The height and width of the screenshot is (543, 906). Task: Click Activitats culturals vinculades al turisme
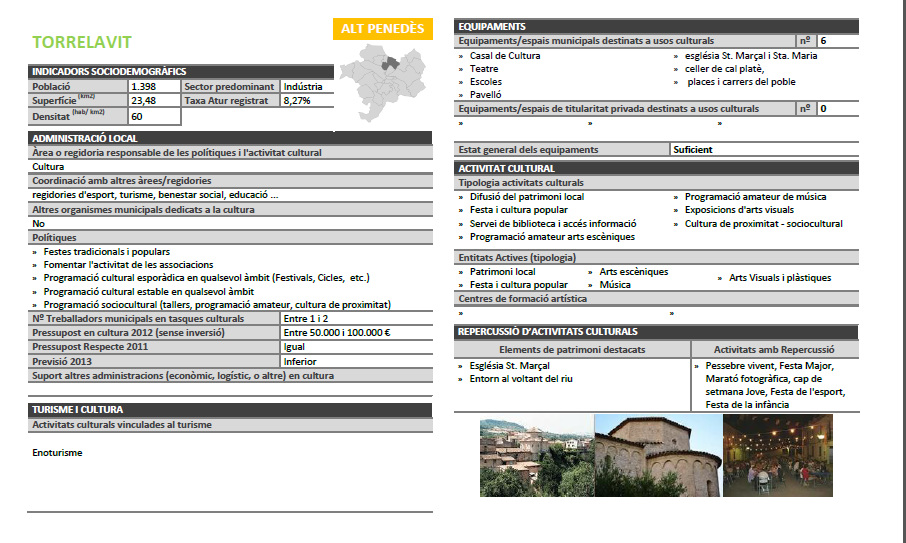tap(122, 425)
